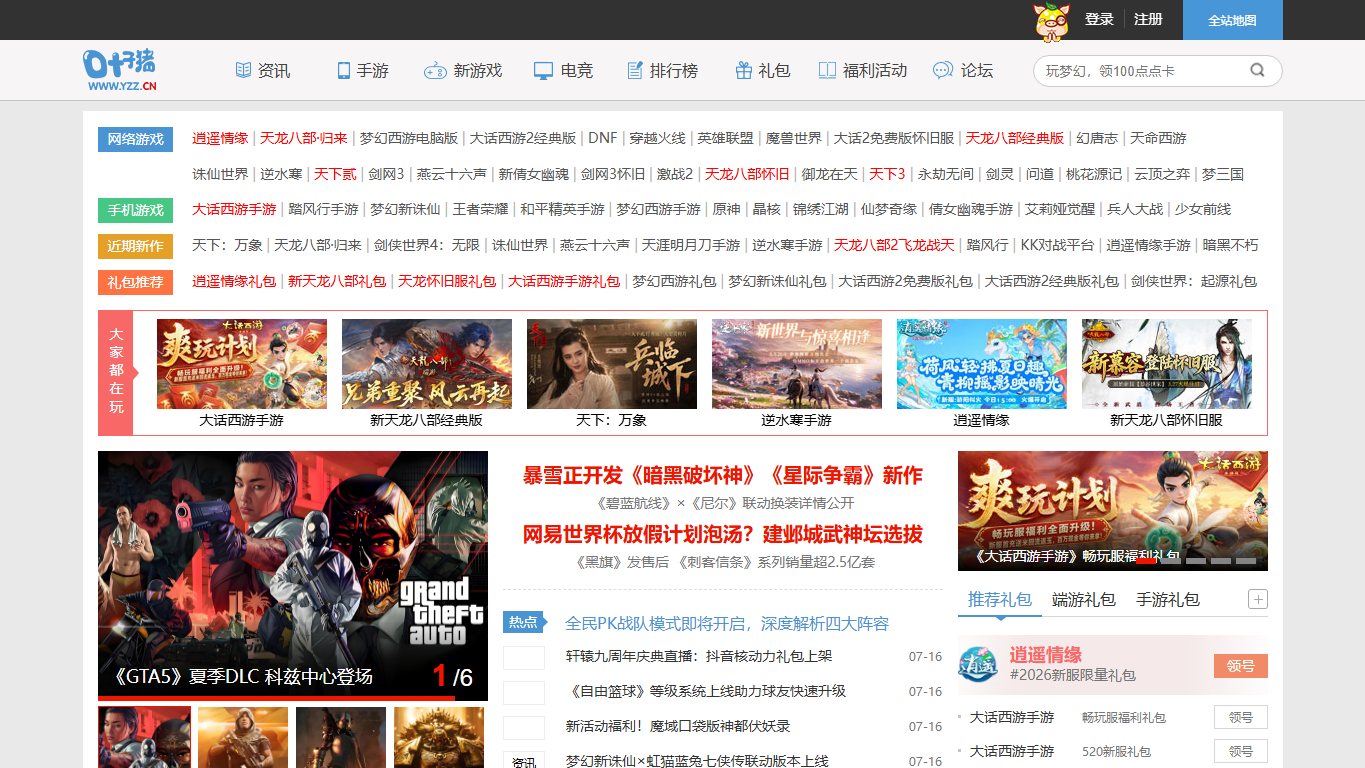Open 新活动福利！魔域口袋版 news item

click(x=678, y=727)
